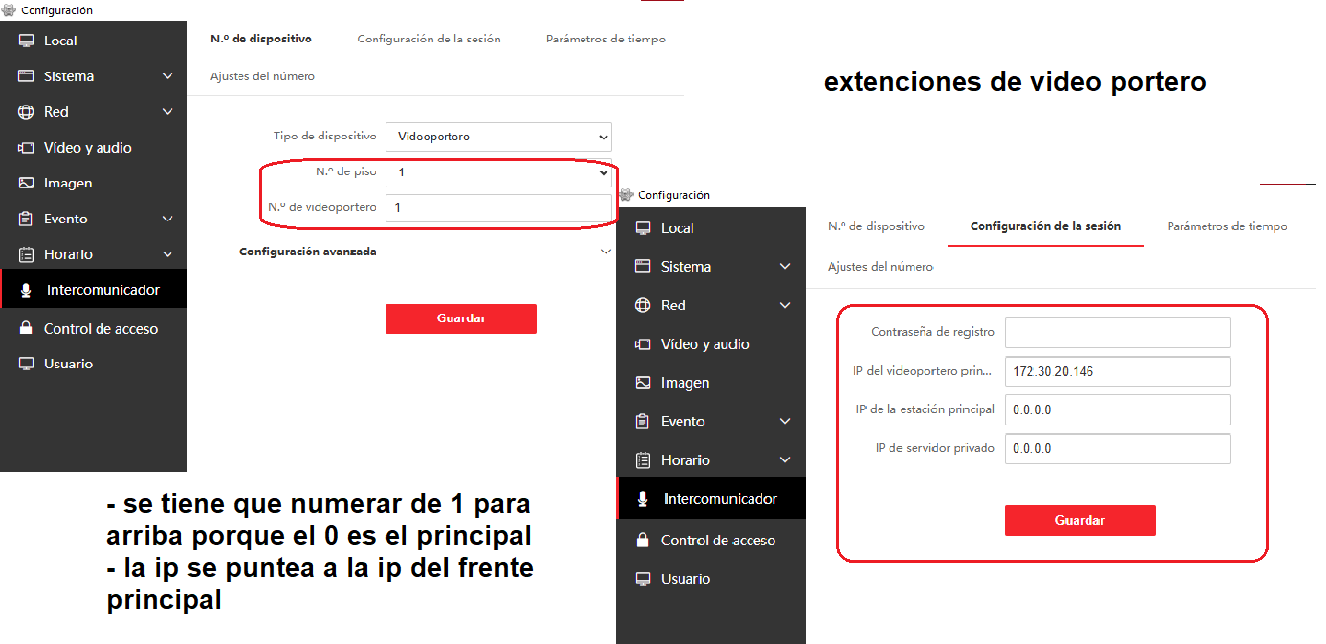Select Vídeo y audio in the right sidebar
The height and width of the screenshot is (644, 1326).
[704, 344]
